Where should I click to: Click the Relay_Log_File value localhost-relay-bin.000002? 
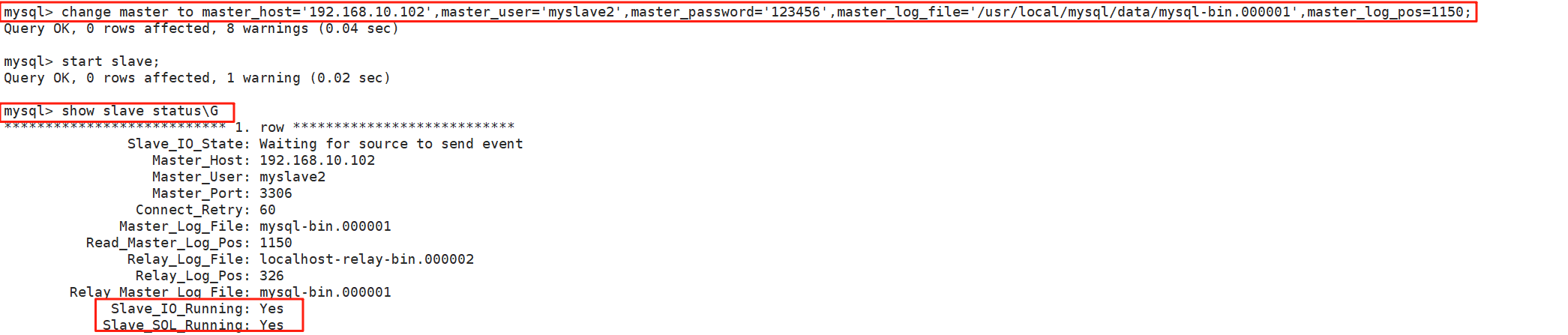(x=367, y=259)
